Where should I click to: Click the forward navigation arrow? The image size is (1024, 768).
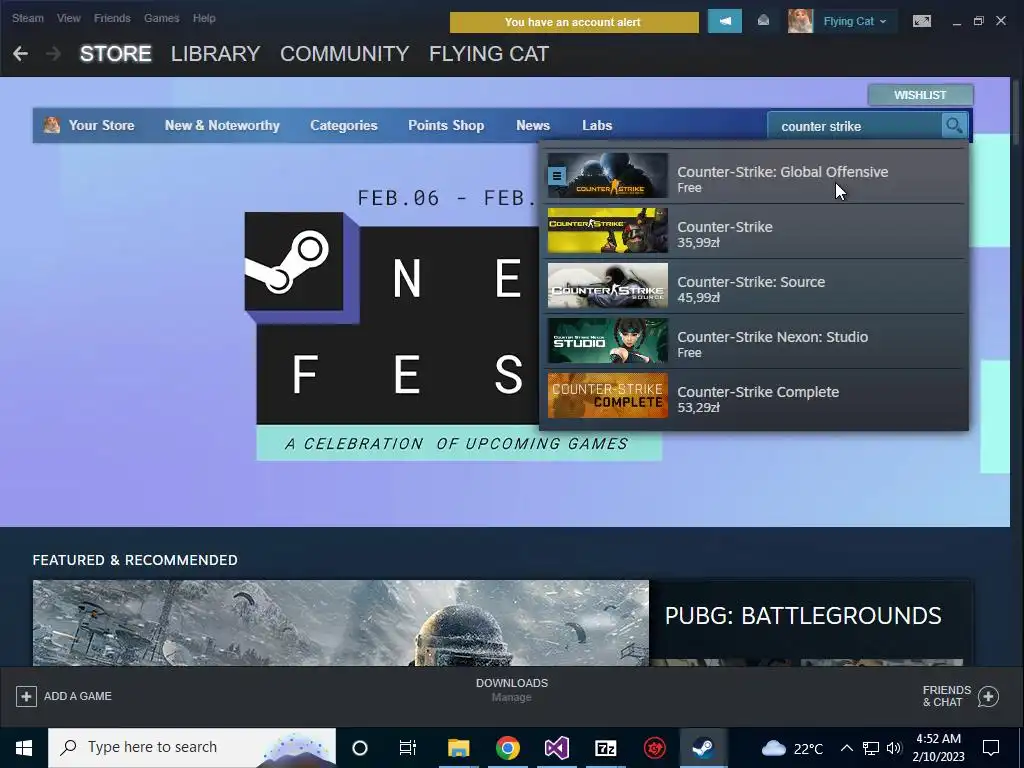54,54
